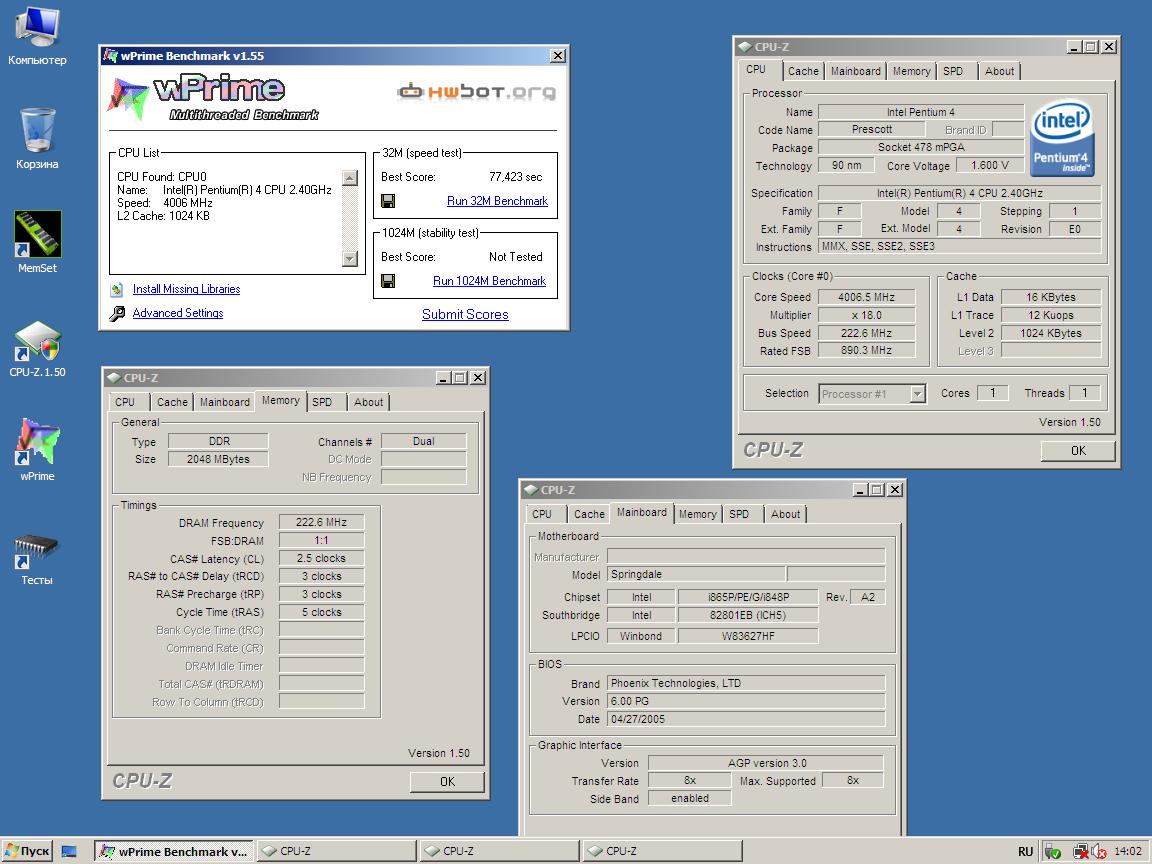Image resolution: width=1152 pixels, height=864 pixels.
Task: Click the CPU-Z title icon in Mainboard window
Action: click(x=530, y=490)
